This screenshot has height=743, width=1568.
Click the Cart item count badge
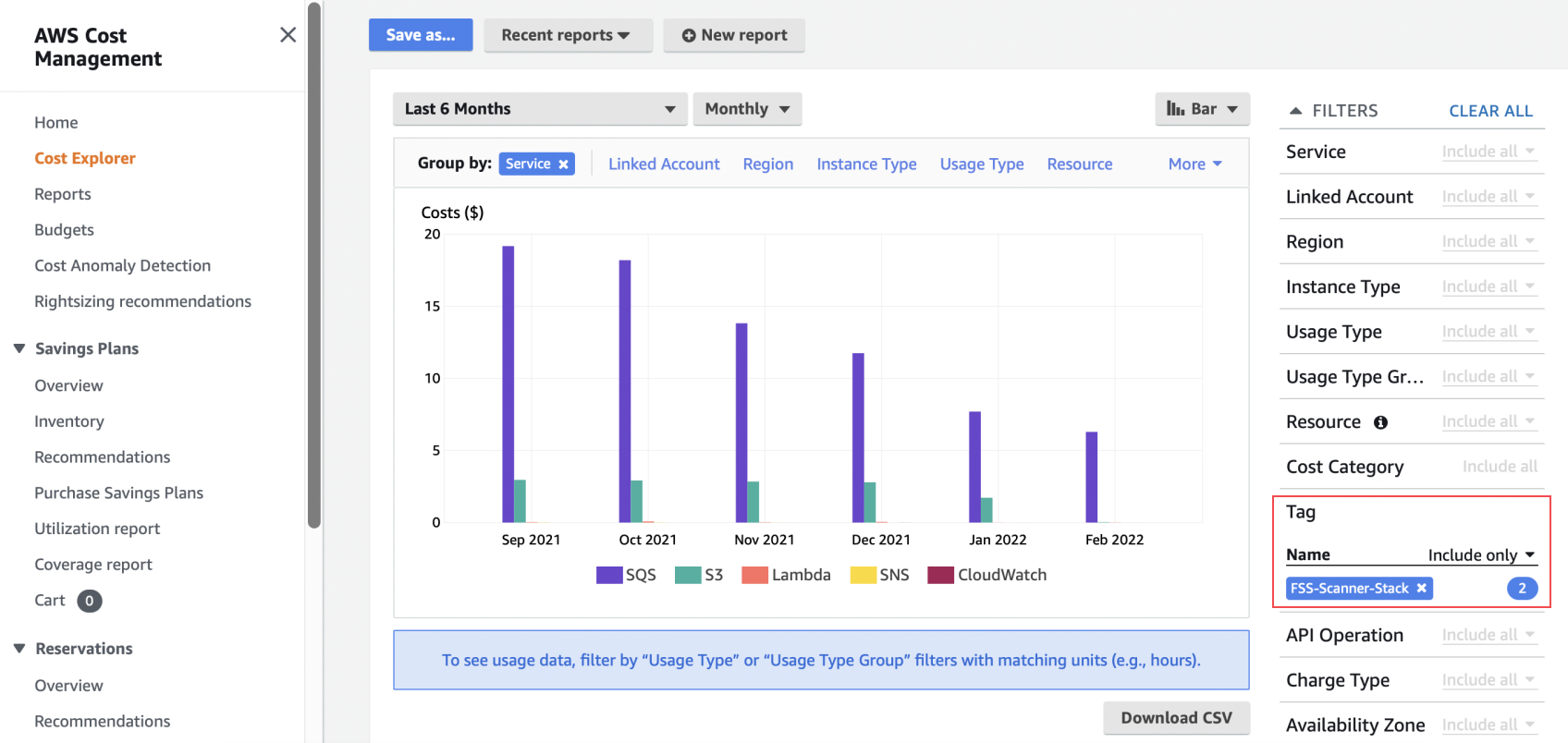coord(90,601)
